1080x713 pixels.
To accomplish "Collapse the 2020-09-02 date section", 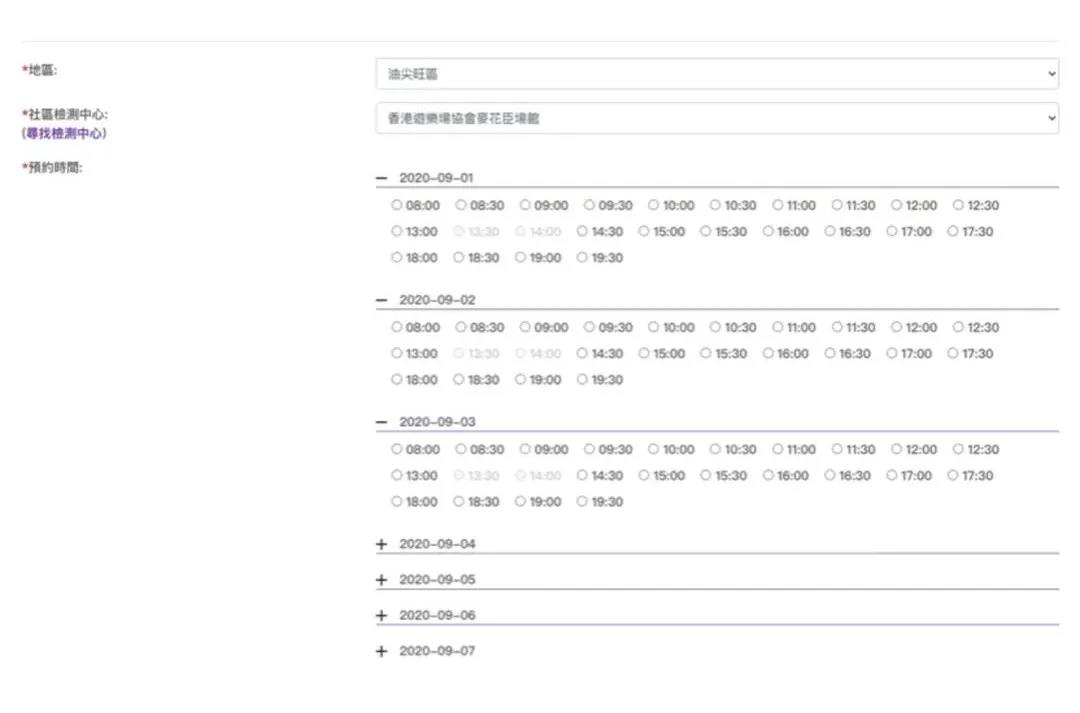I will point(381,300).
